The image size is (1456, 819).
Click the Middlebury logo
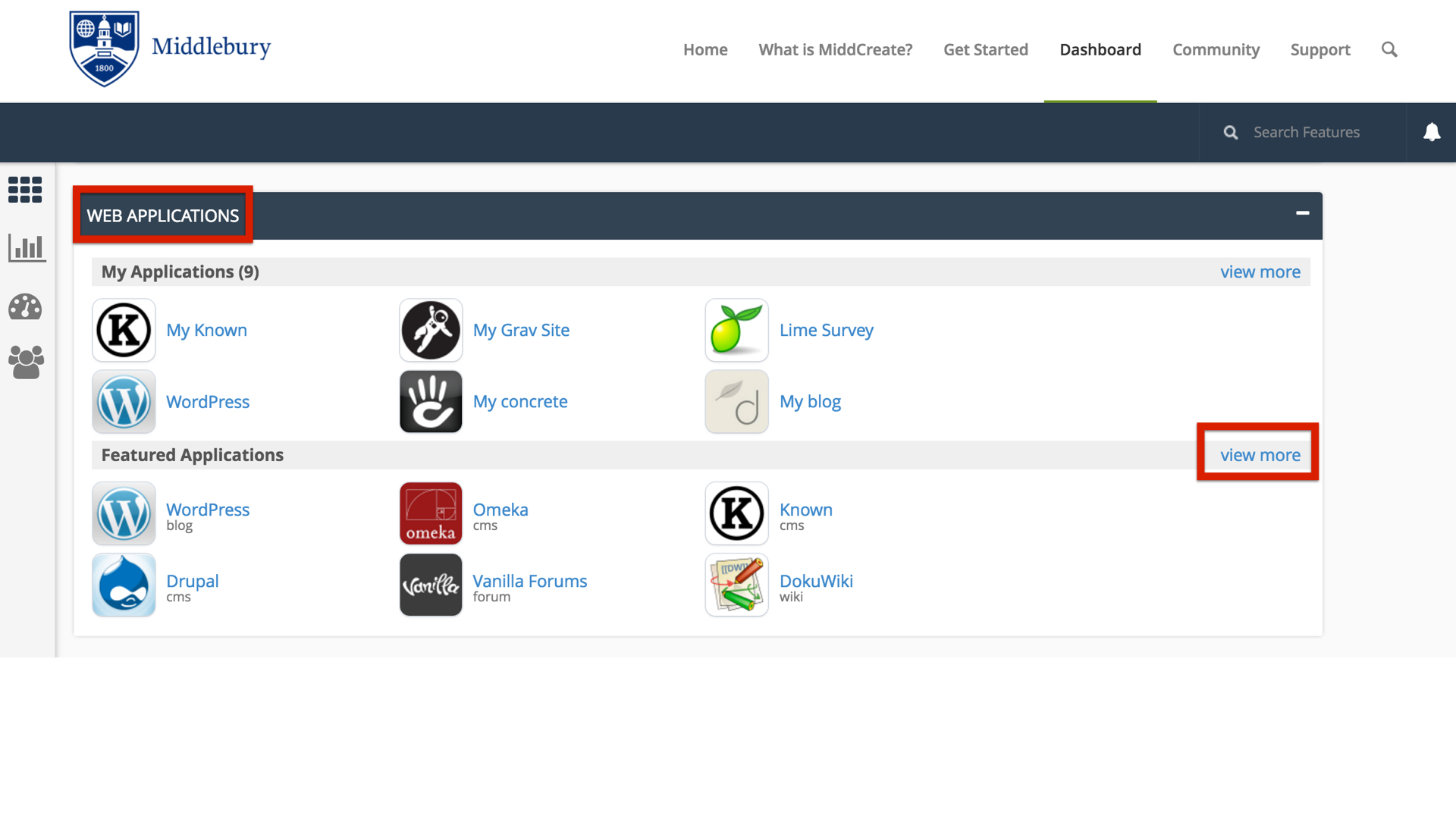tap(169, 49)
